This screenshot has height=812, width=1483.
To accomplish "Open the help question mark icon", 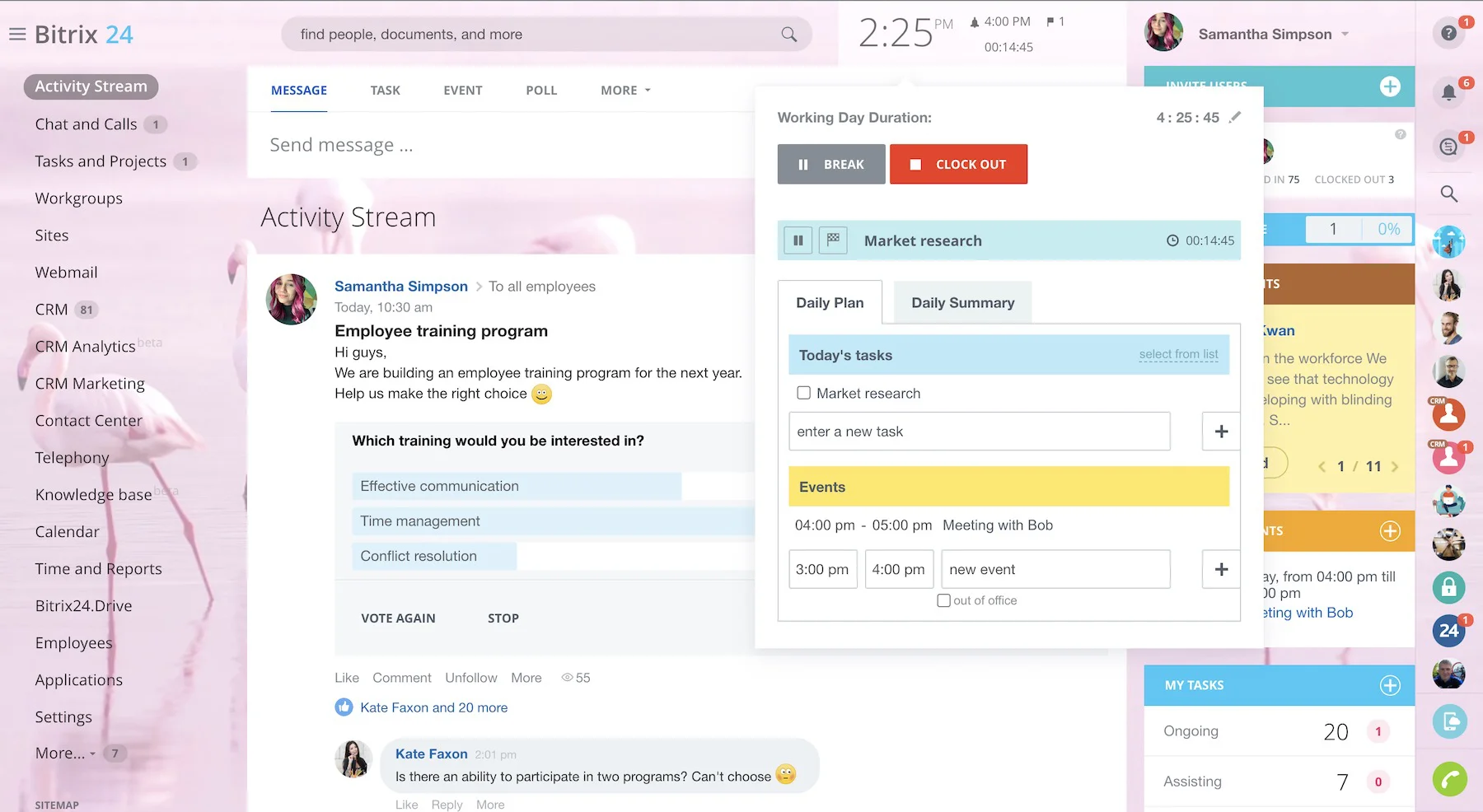I will (x=1448, y=34).
